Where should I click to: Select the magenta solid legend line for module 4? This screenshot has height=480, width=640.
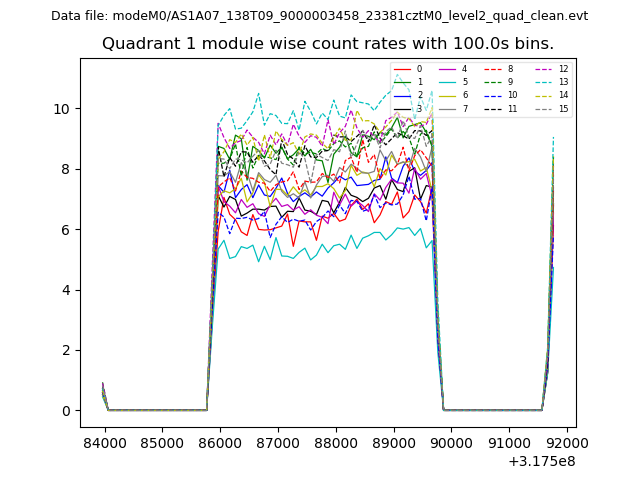tap(449, 69)
